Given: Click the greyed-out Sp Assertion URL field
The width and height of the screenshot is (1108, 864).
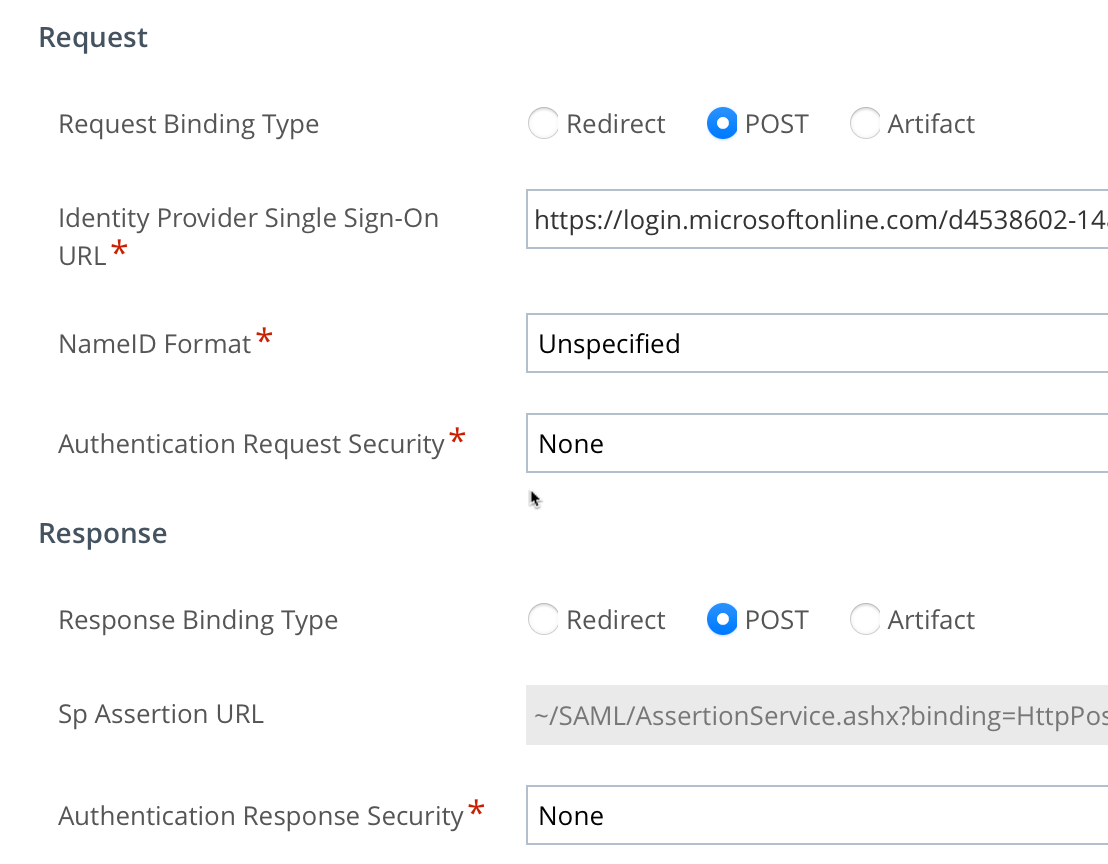Looking at the screenshot, I should point(816,715).
